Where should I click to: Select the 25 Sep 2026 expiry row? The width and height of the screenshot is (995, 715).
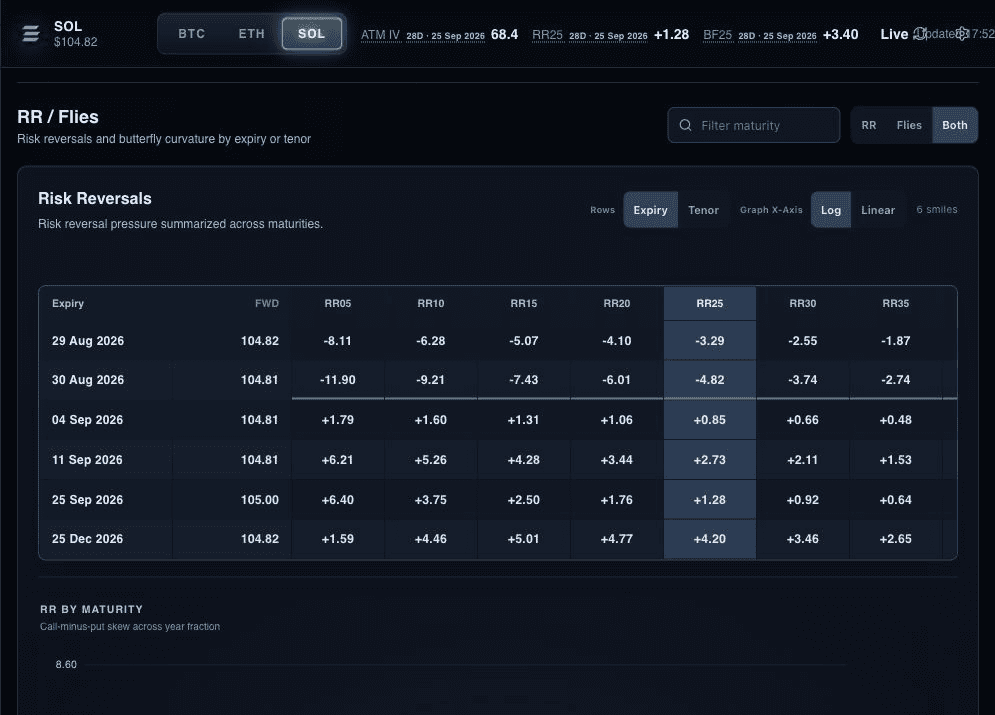tap(498, 499)
